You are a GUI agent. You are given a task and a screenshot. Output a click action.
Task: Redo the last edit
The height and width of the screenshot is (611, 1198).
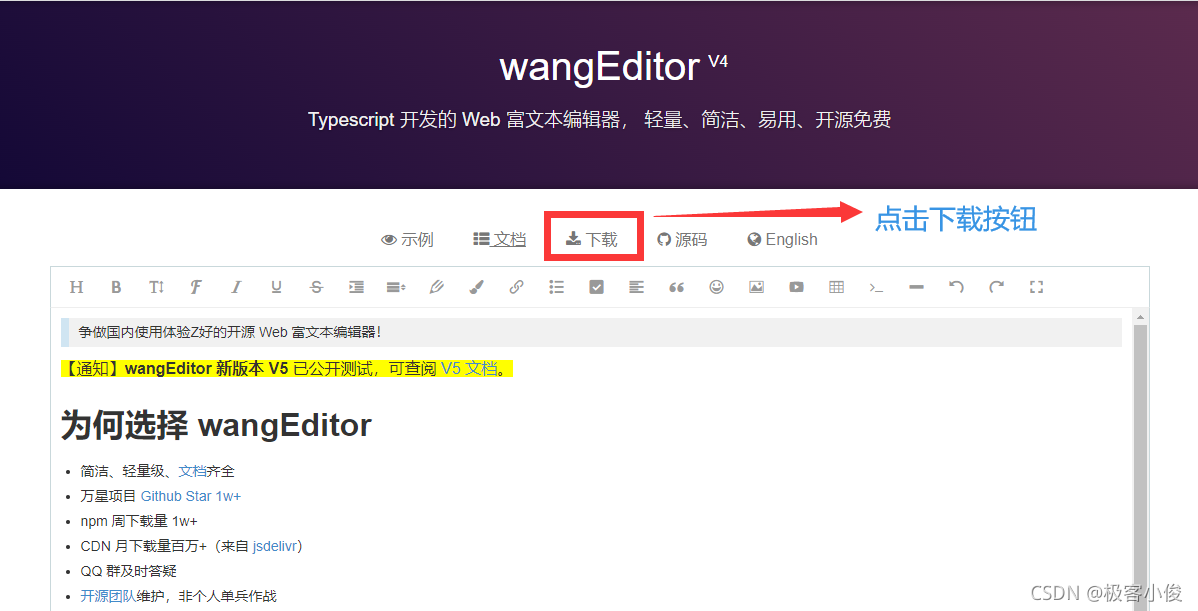(996, 287)
